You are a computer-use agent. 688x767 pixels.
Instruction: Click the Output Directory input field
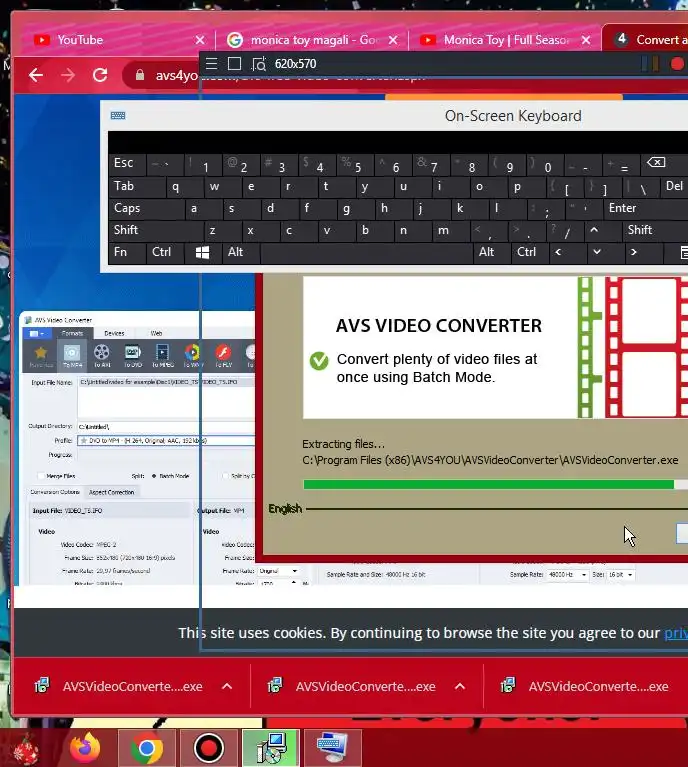click(165, 427)
